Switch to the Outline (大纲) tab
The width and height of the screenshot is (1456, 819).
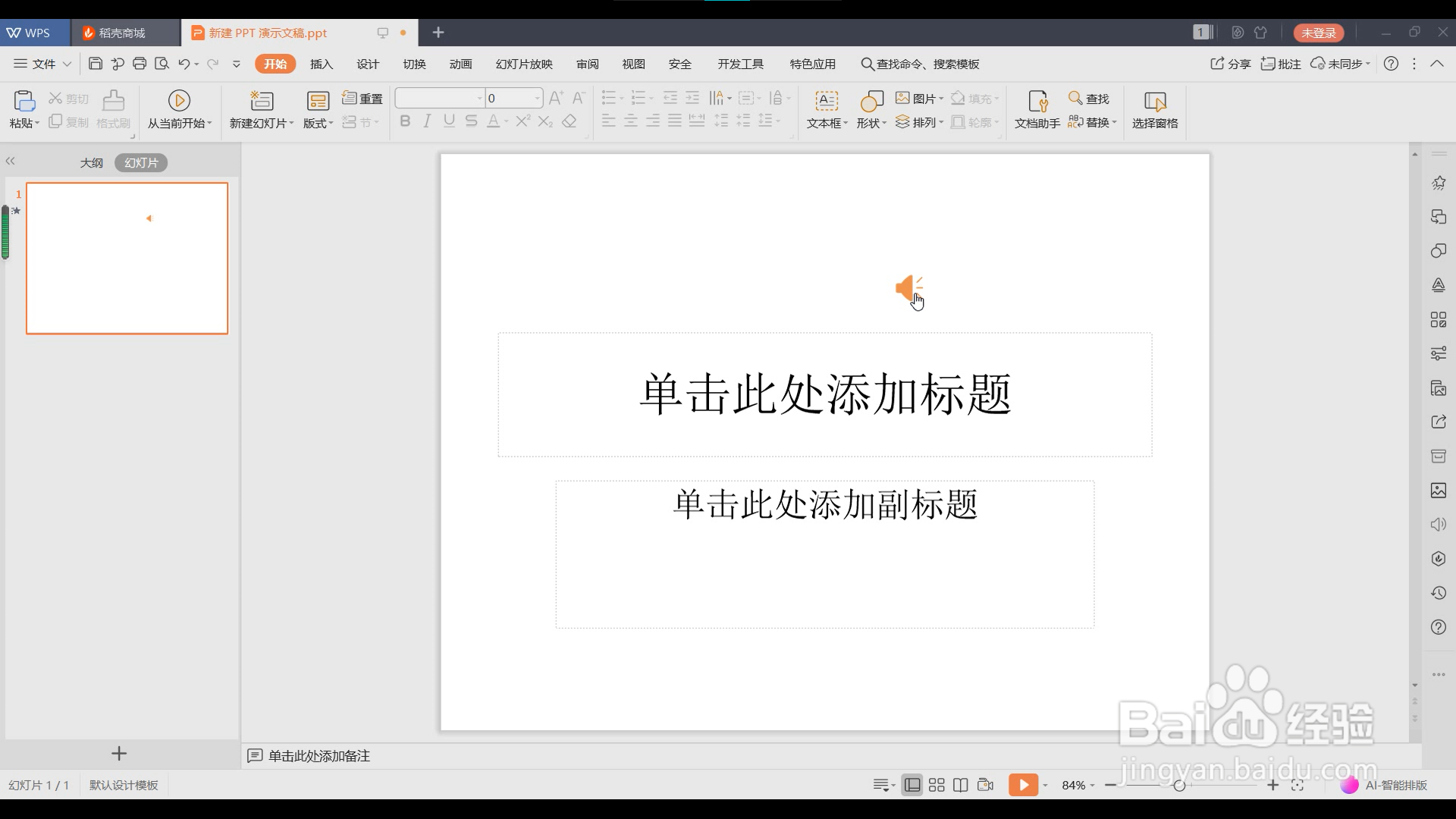92,162
